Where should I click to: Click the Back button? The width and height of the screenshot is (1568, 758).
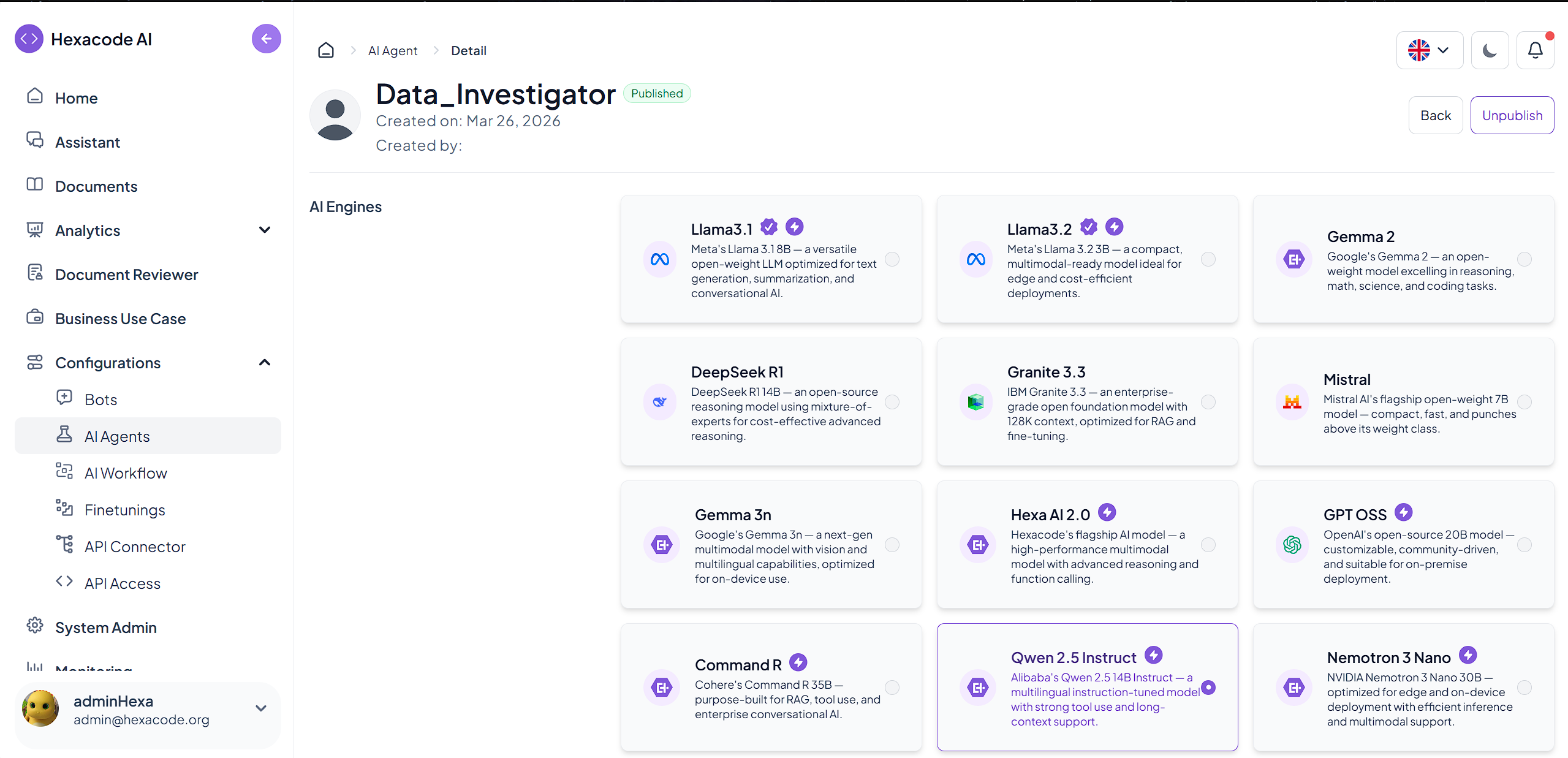pyautogui.click(x=1436, y=115)
